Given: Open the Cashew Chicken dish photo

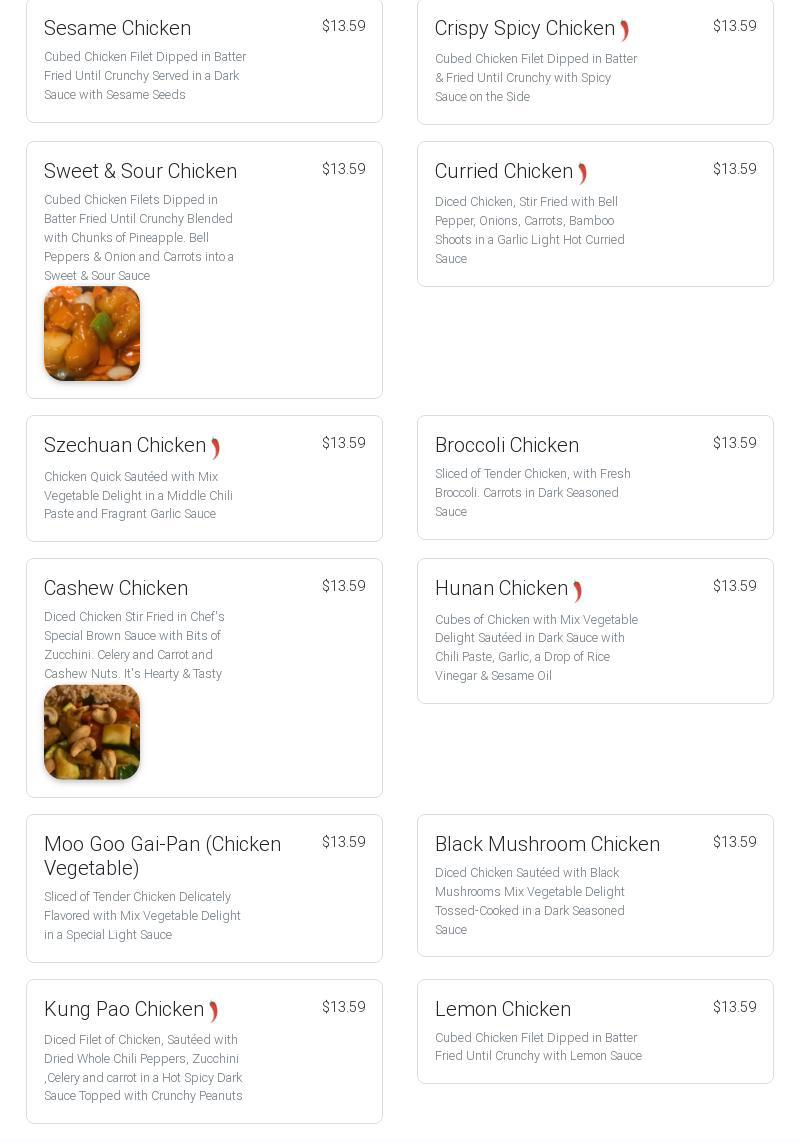Looking at the screenshot, I should tap(92, 732).
